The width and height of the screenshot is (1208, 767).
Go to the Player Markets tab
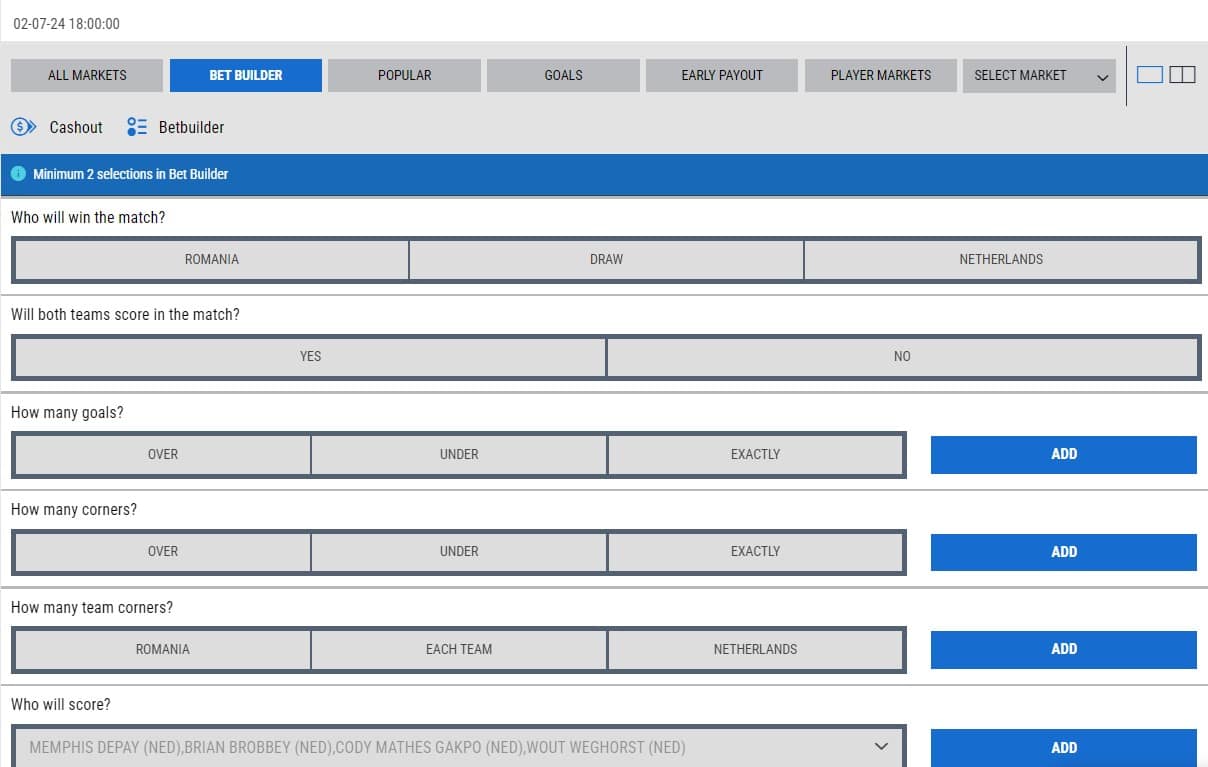pyautogui.click(x=880, y=76)
